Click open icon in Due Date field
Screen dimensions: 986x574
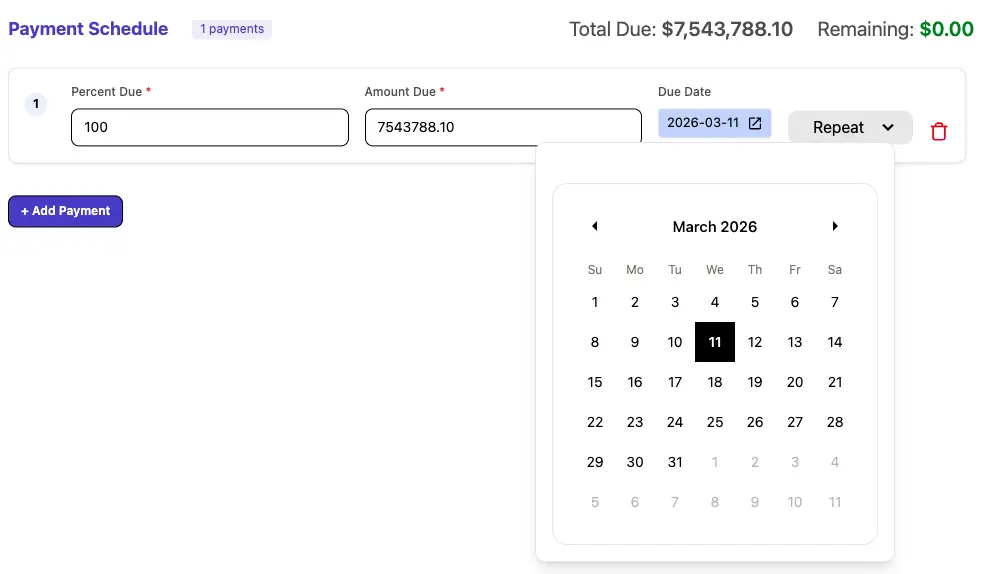coord(755,123)
